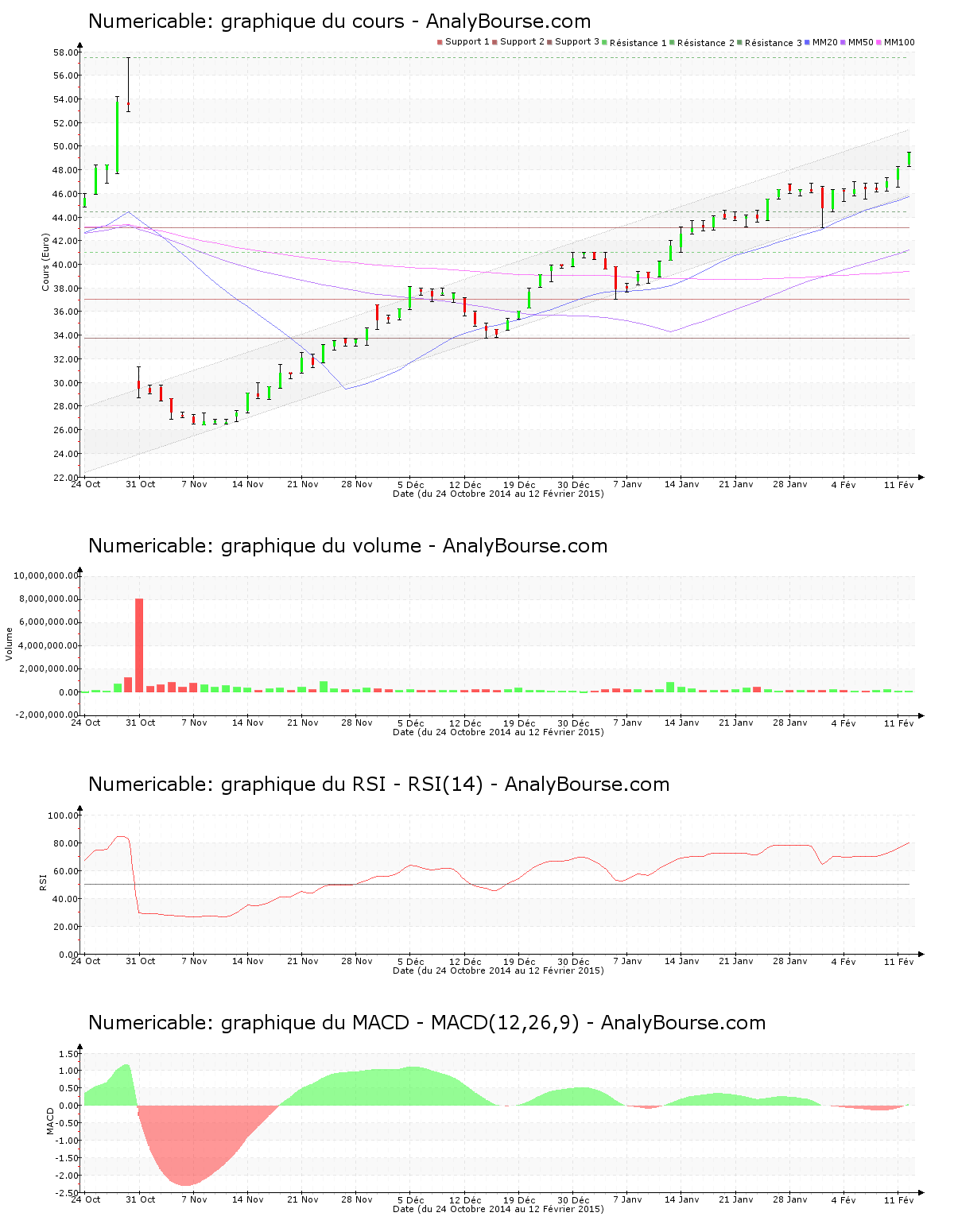
Task: Select the MM100 legend label
Action: click(899, 42)
